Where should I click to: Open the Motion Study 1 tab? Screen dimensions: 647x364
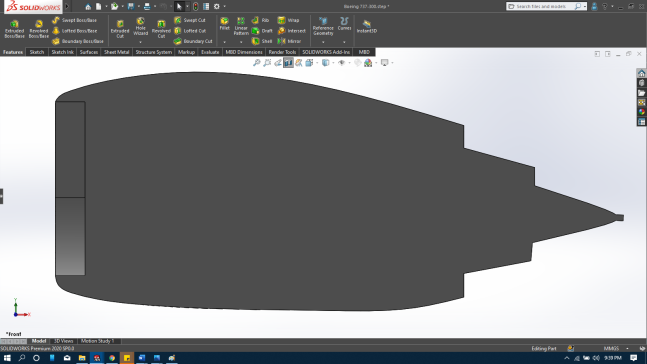[97, 341]
